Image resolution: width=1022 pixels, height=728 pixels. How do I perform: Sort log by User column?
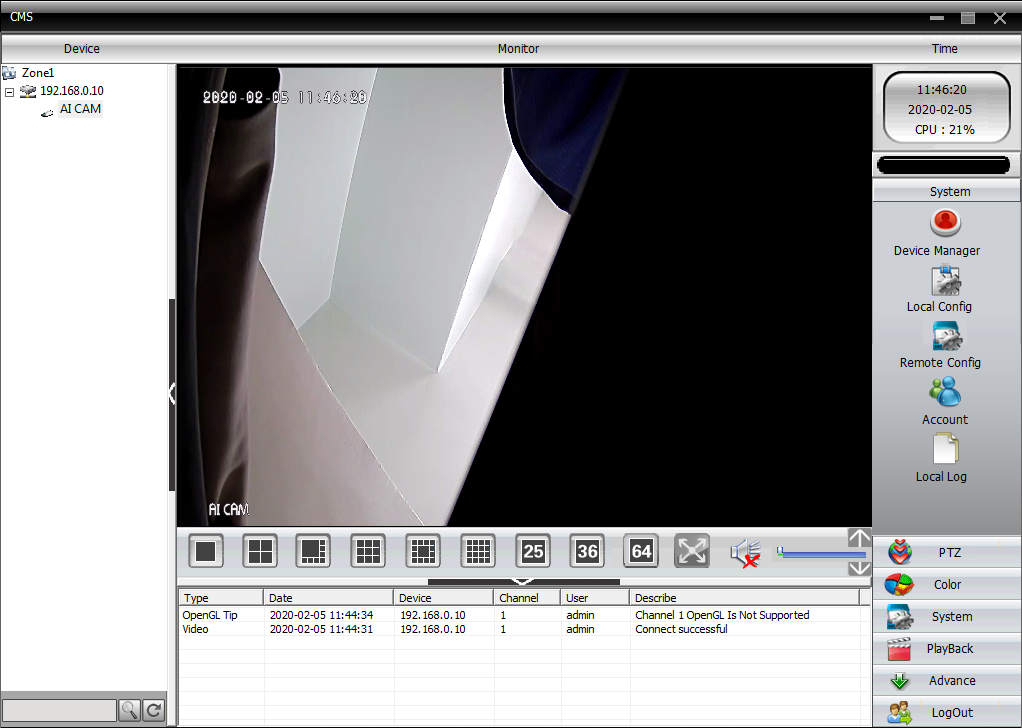tap(595, 598)
